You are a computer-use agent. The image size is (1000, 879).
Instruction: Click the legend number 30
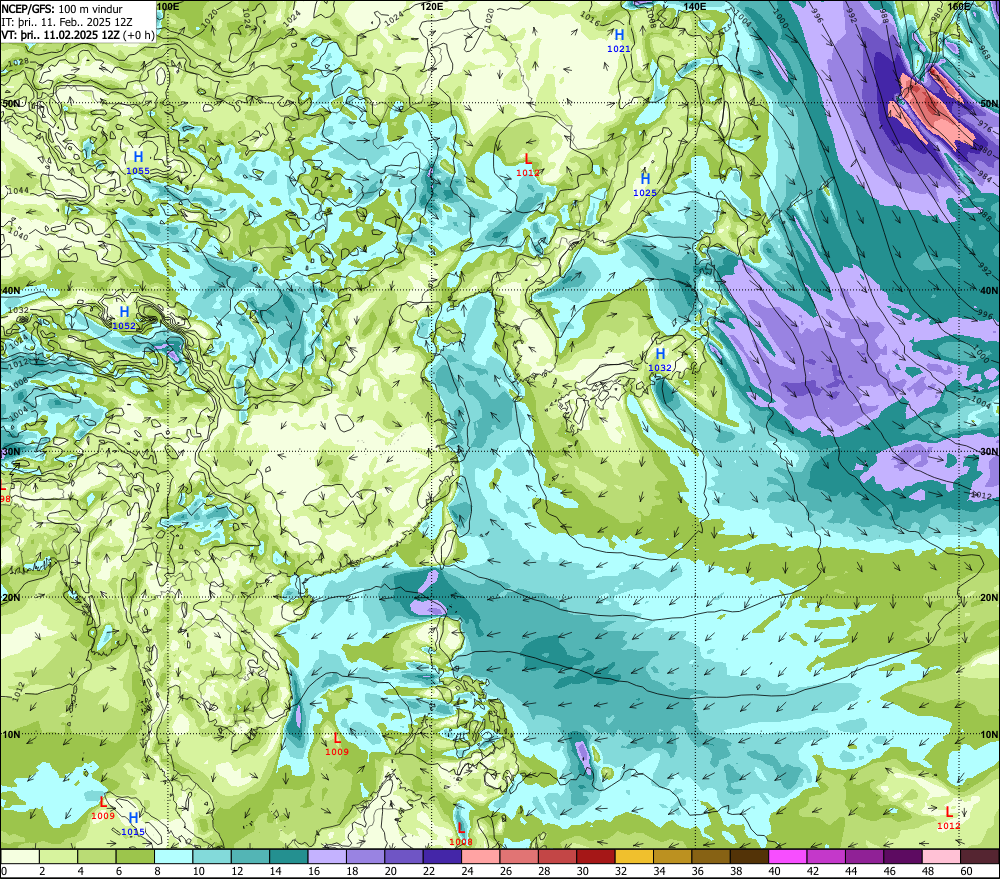[x=582, y=871]
